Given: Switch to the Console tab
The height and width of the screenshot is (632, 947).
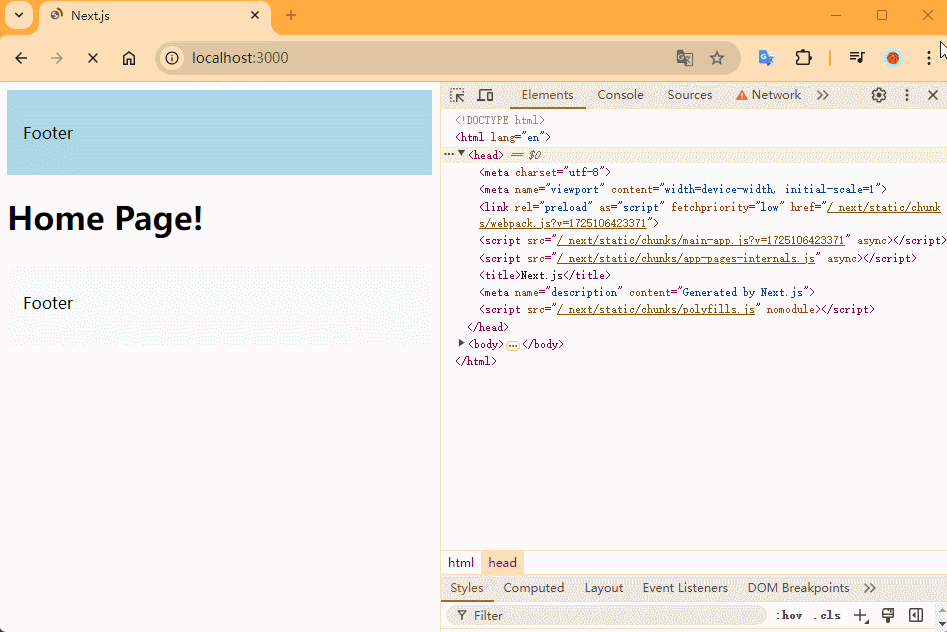Looking at the screenshot, I should [x=620, y=95].
